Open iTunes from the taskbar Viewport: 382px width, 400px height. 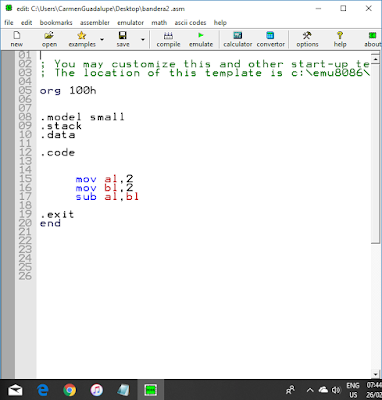click(97, 390)
